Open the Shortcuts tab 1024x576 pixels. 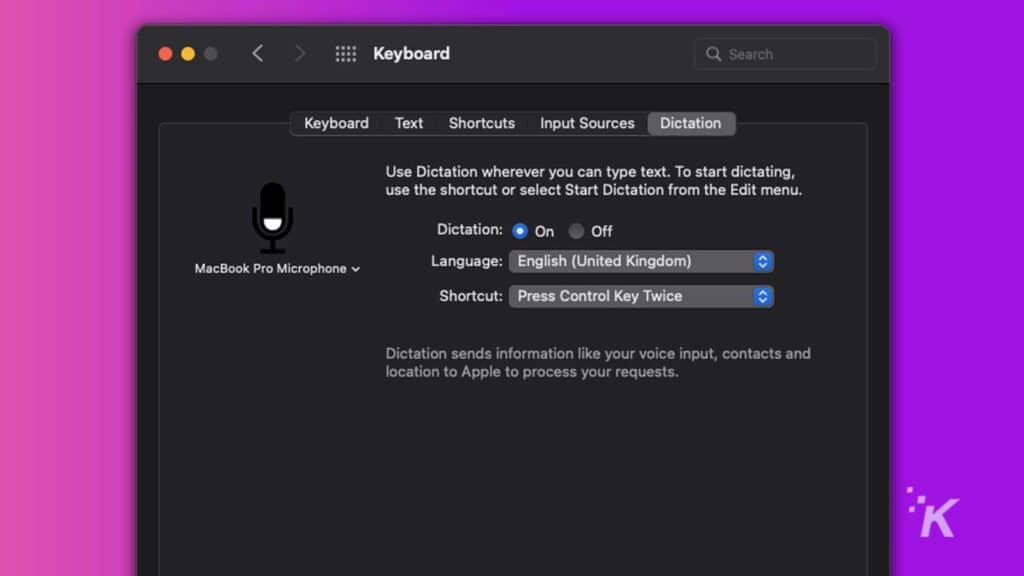(481, 123)
